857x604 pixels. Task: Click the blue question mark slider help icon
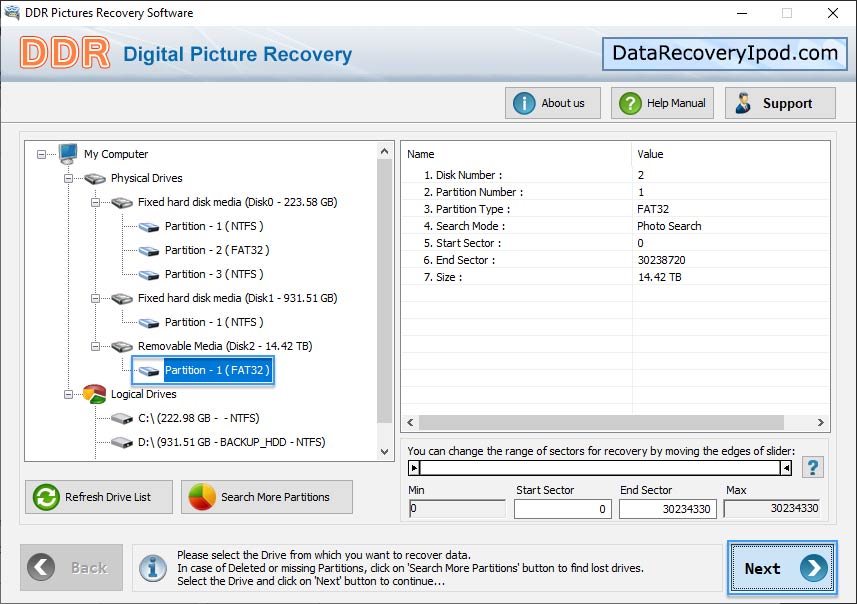[x=813, y=467]
